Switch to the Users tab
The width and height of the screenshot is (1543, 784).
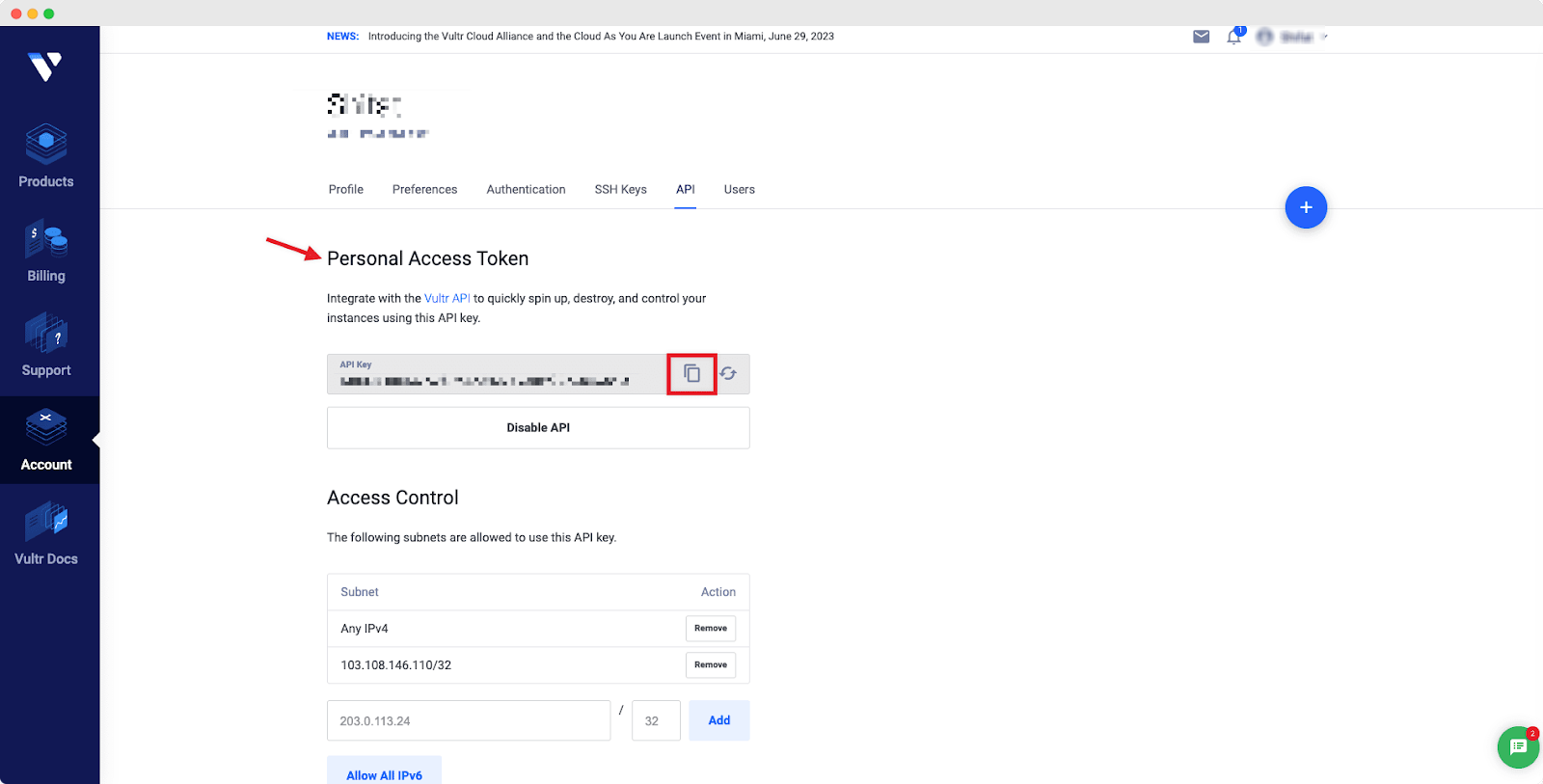[x=739, y=189]
